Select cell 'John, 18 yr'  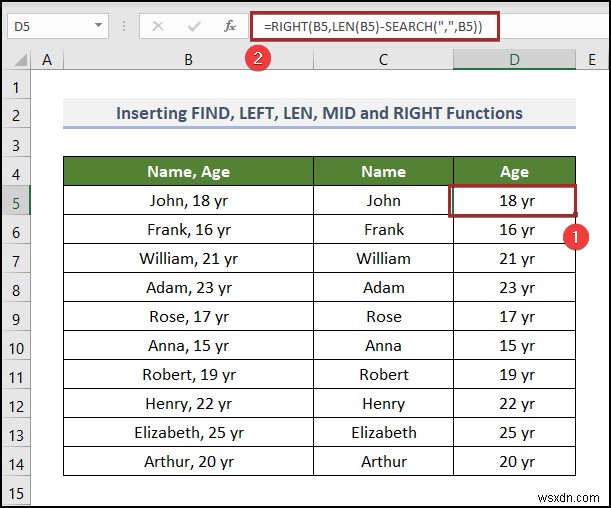coord(189,200)
